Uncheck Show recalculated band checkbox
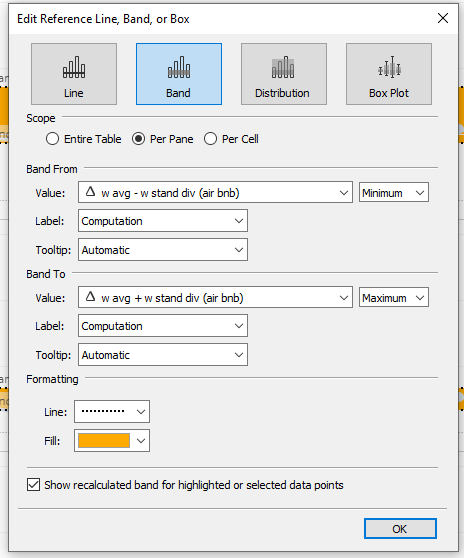 [x=33, y=485]
